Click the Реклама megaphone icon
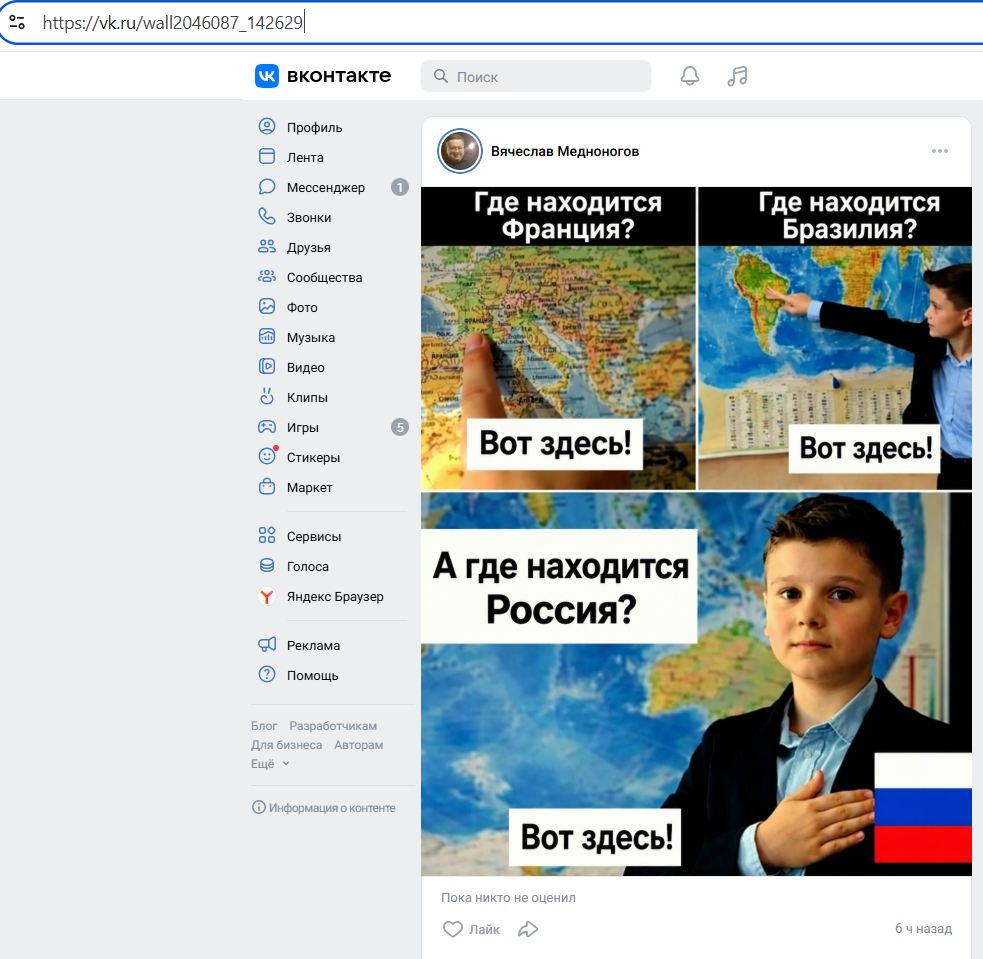The image size is (983, 959). 267,645
